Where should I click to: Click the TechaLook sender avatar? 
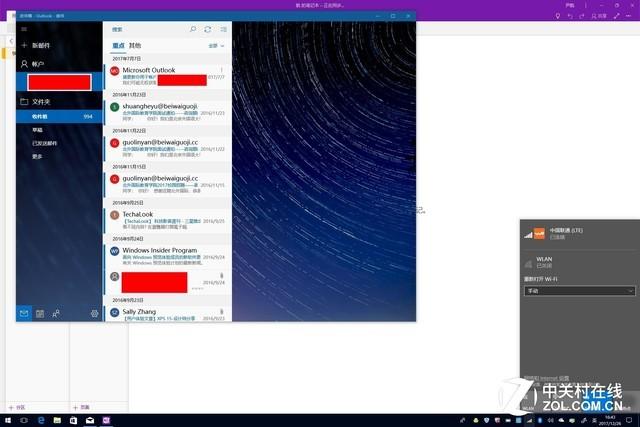115,215
